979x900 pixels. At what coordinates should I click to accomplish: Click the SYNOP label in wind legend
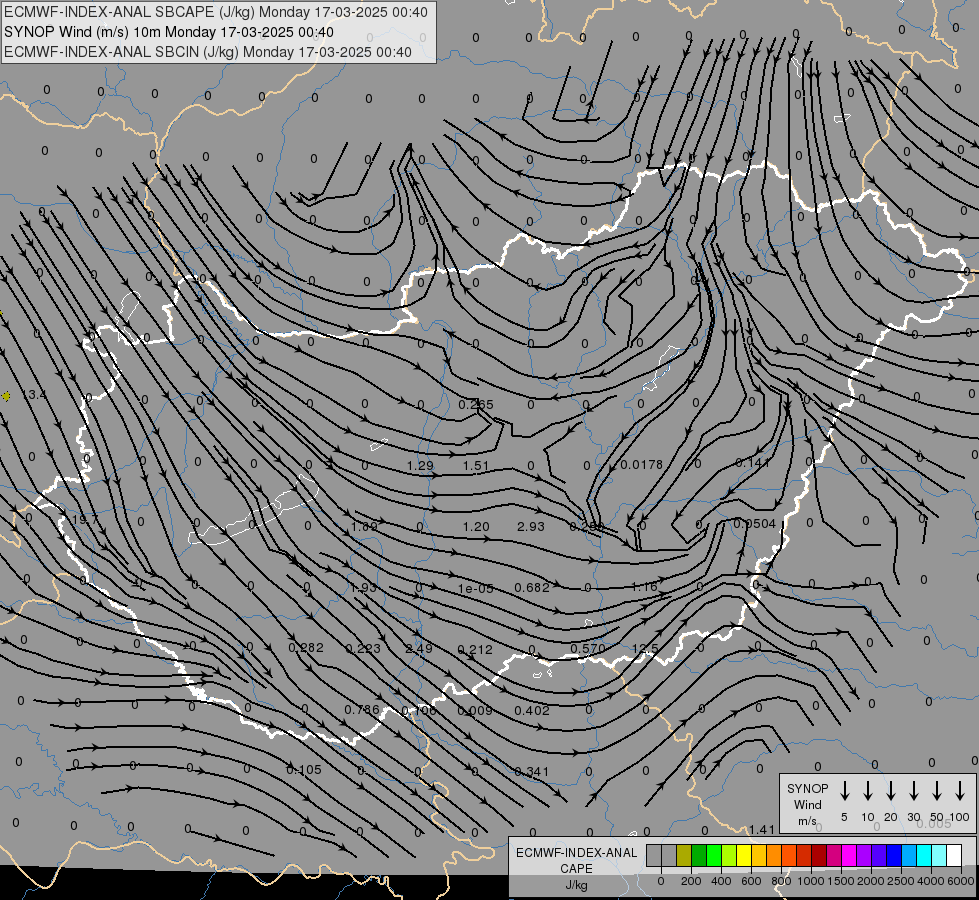pyautogui.click(x=807, y=788)
